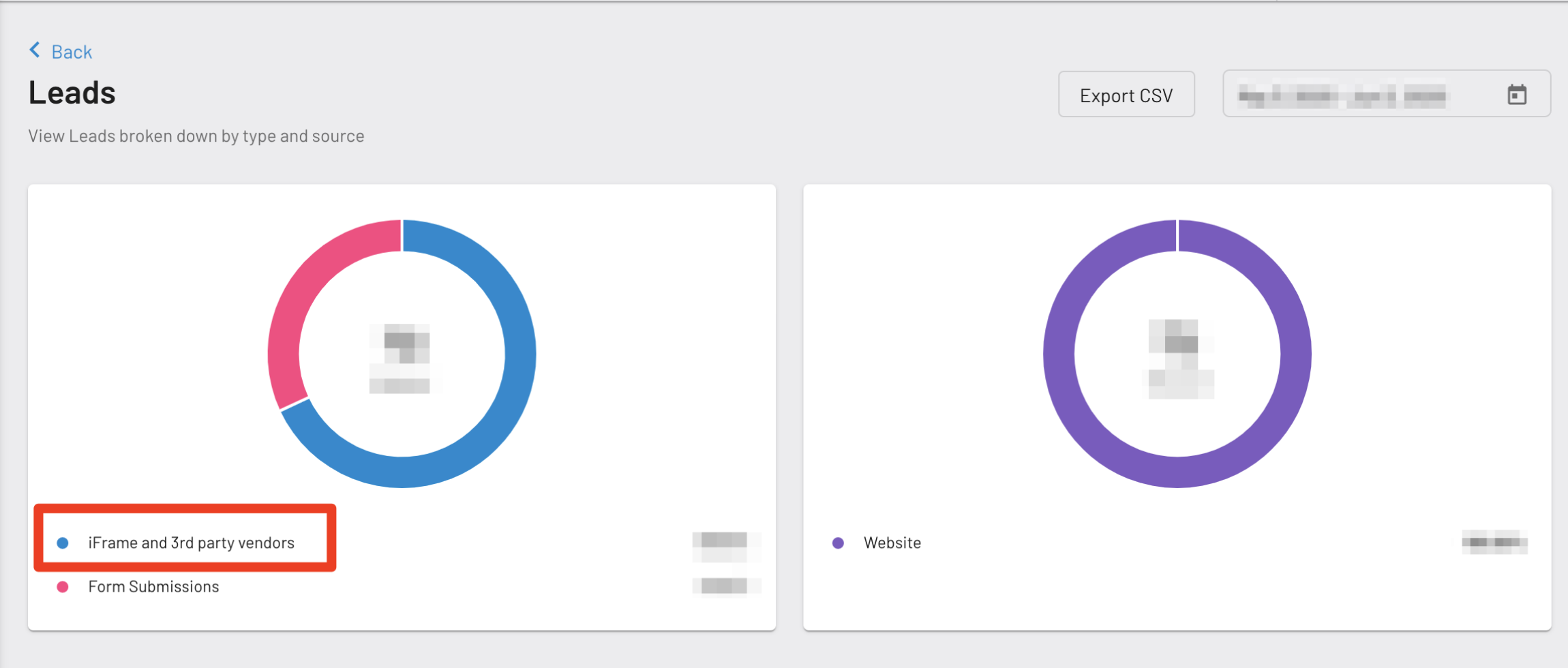Click the View Leads broken down subtitle
Image resolution: width=1568 pixels, height=668 pixels.
196,136
